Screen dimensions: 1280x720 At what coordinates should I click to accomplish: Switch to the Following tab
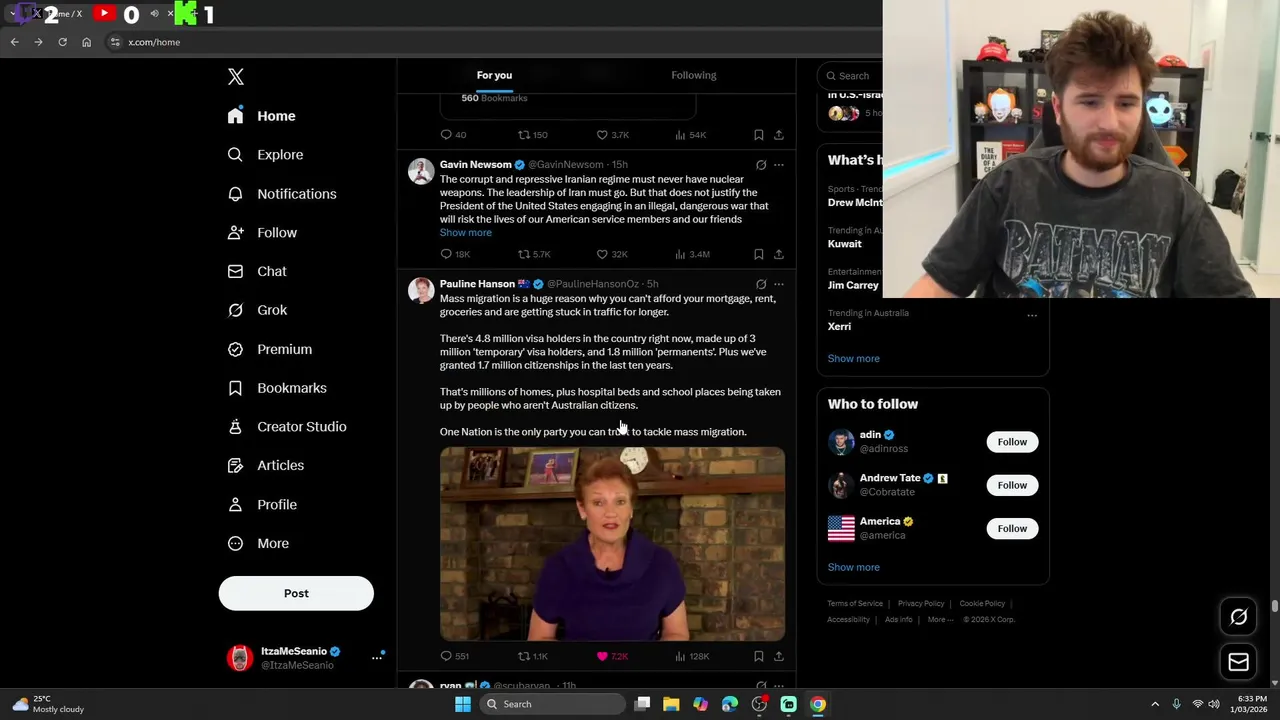pos(693,75)
